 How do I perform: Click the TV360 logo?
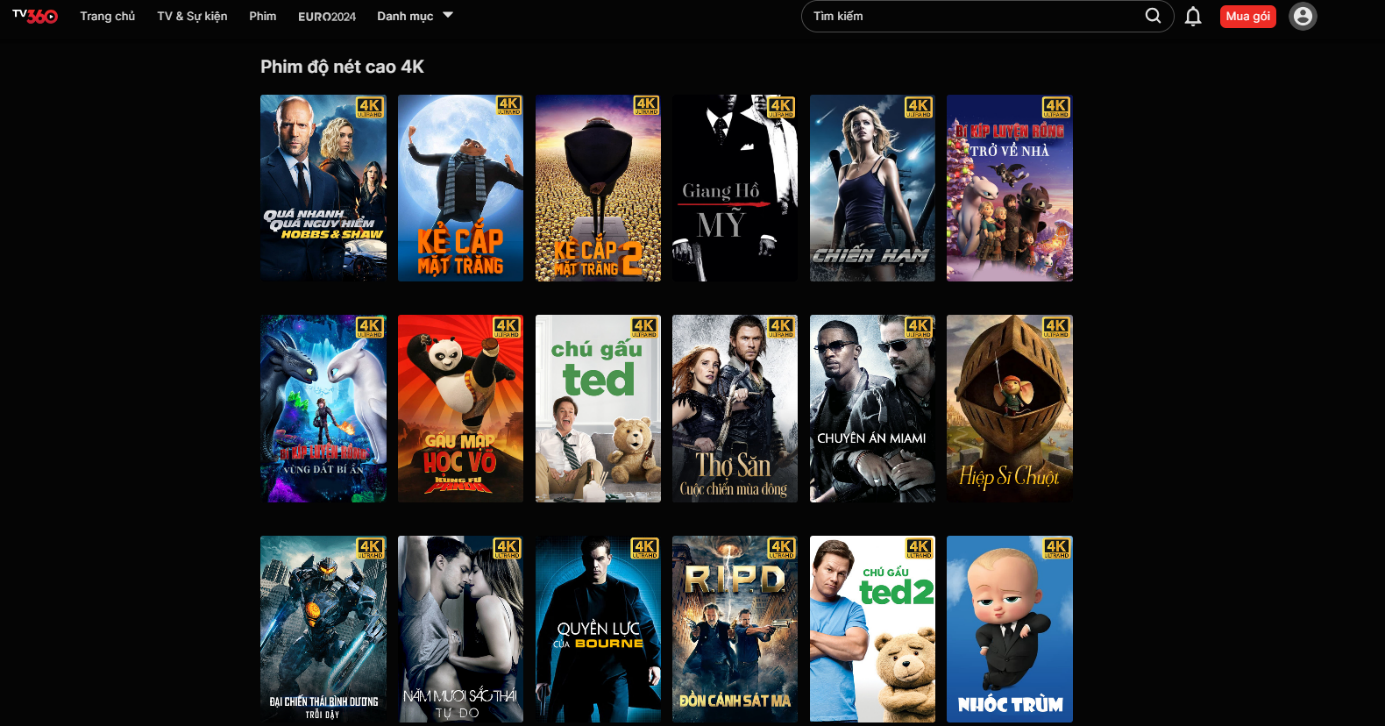tap(35, 16)
